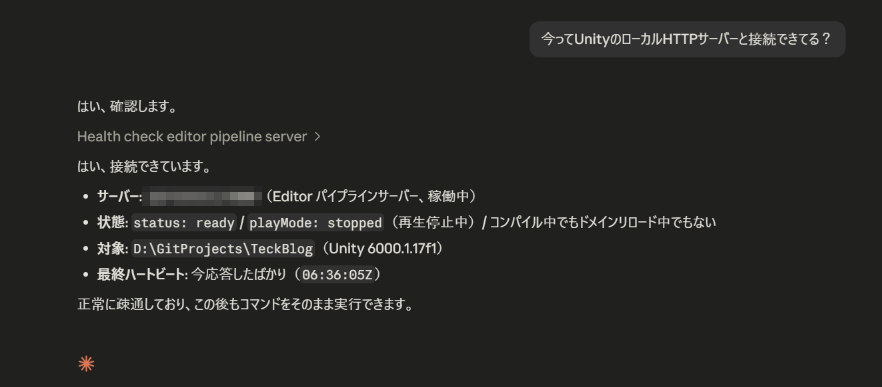Click the 'はい、接続できています。' line
The width and height of the screenshot is (882, 387).
coord(145,167)
